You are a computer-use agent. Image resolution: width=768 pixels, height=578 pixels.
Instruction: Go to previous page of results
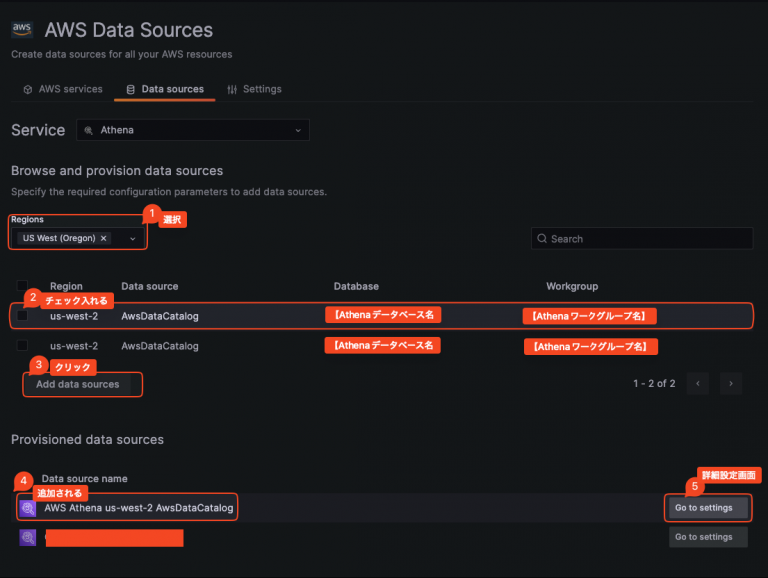[x=697, y=383]
